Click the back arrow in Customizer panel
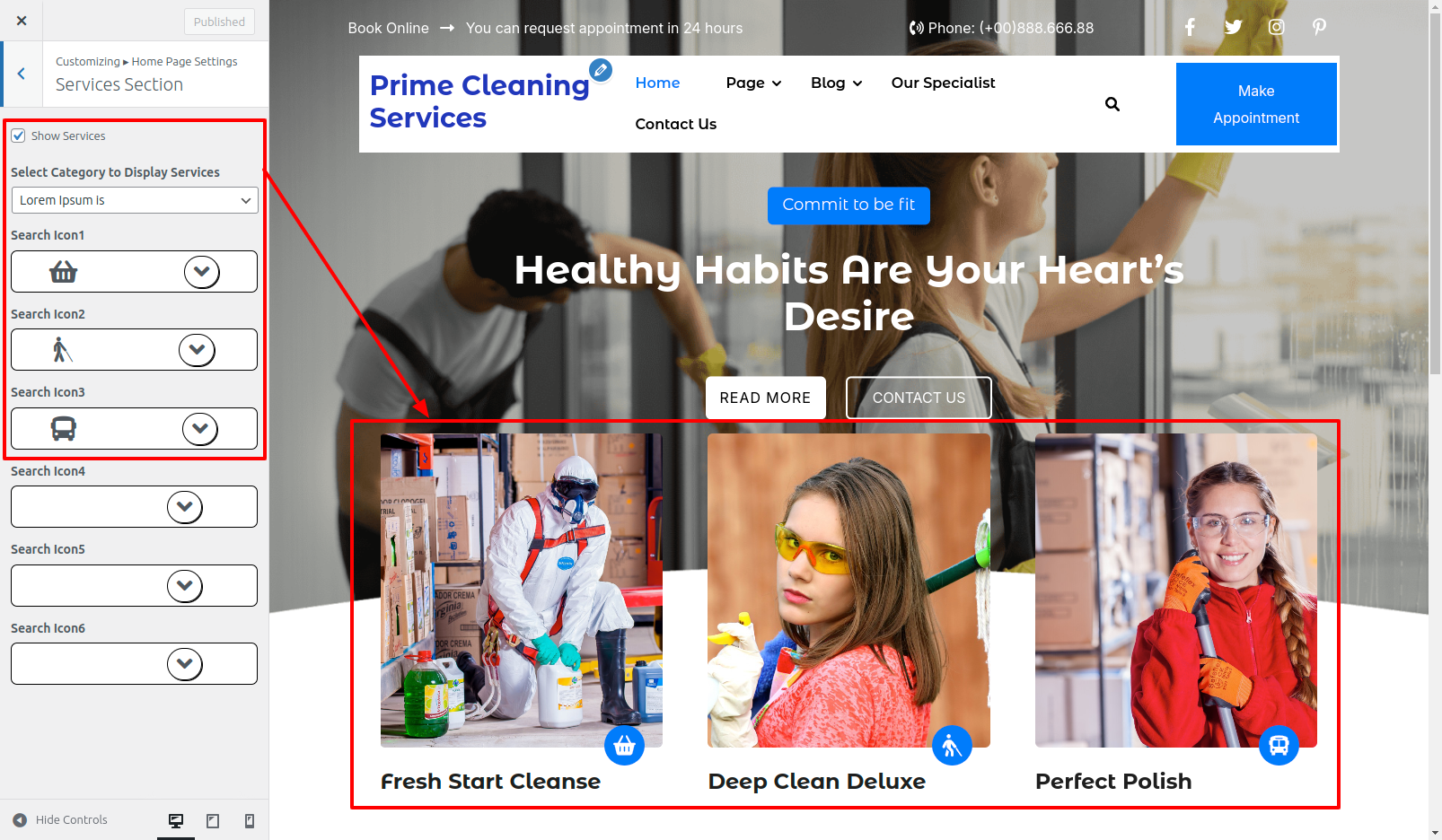Image resolution: width=1442 pixels, height=840 pixels. [22, 74]
